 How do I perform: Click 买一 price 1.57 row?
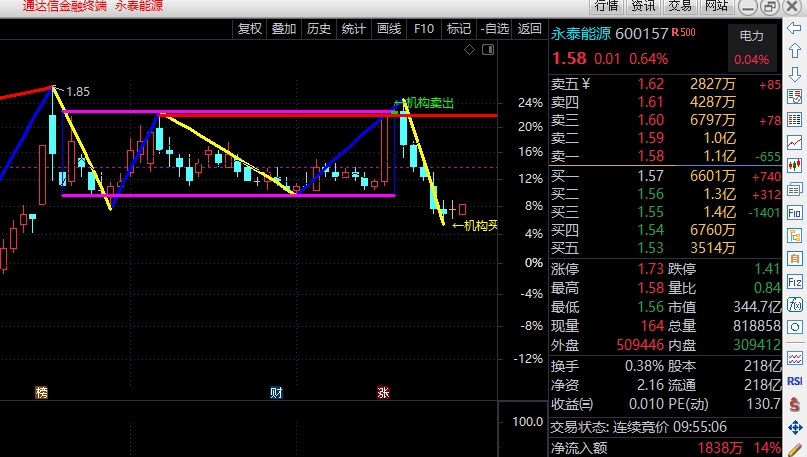pyautogui.click(x=666, y=176)
